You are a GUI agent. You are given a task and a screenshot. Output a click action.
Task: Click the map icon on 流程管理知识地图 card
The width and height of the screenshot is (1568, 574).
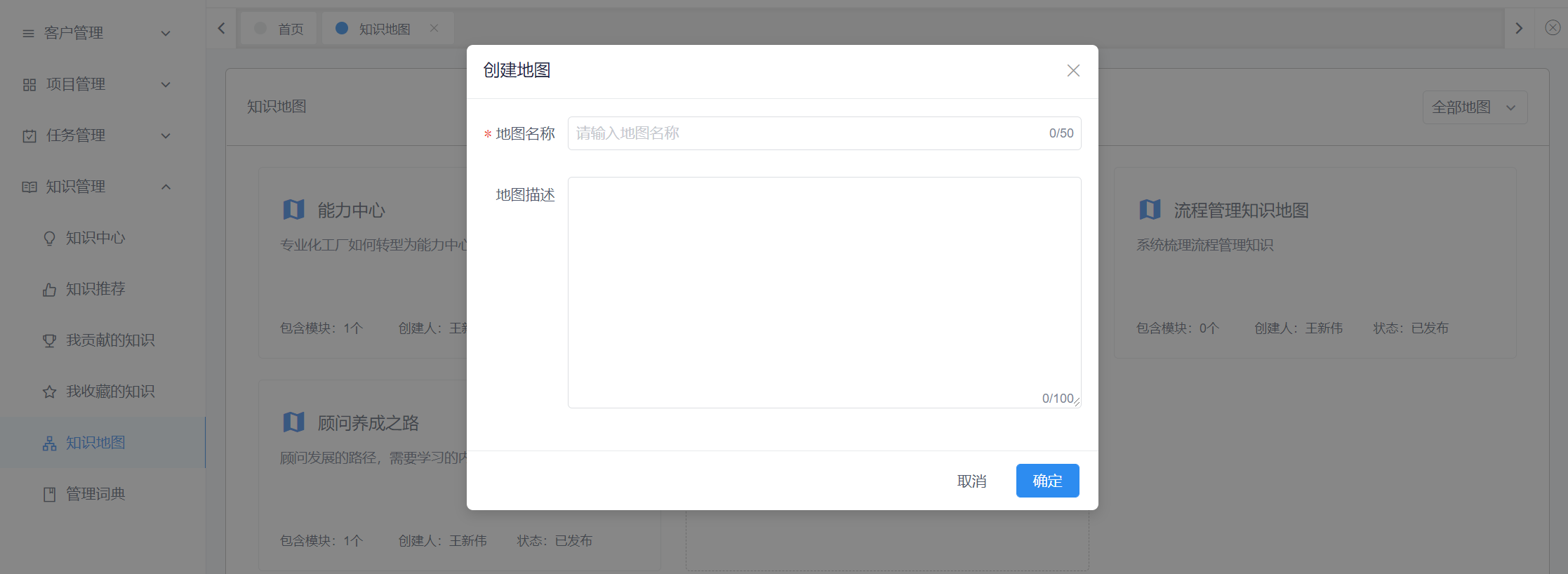pyautogui.click(x=1150, y=209)
